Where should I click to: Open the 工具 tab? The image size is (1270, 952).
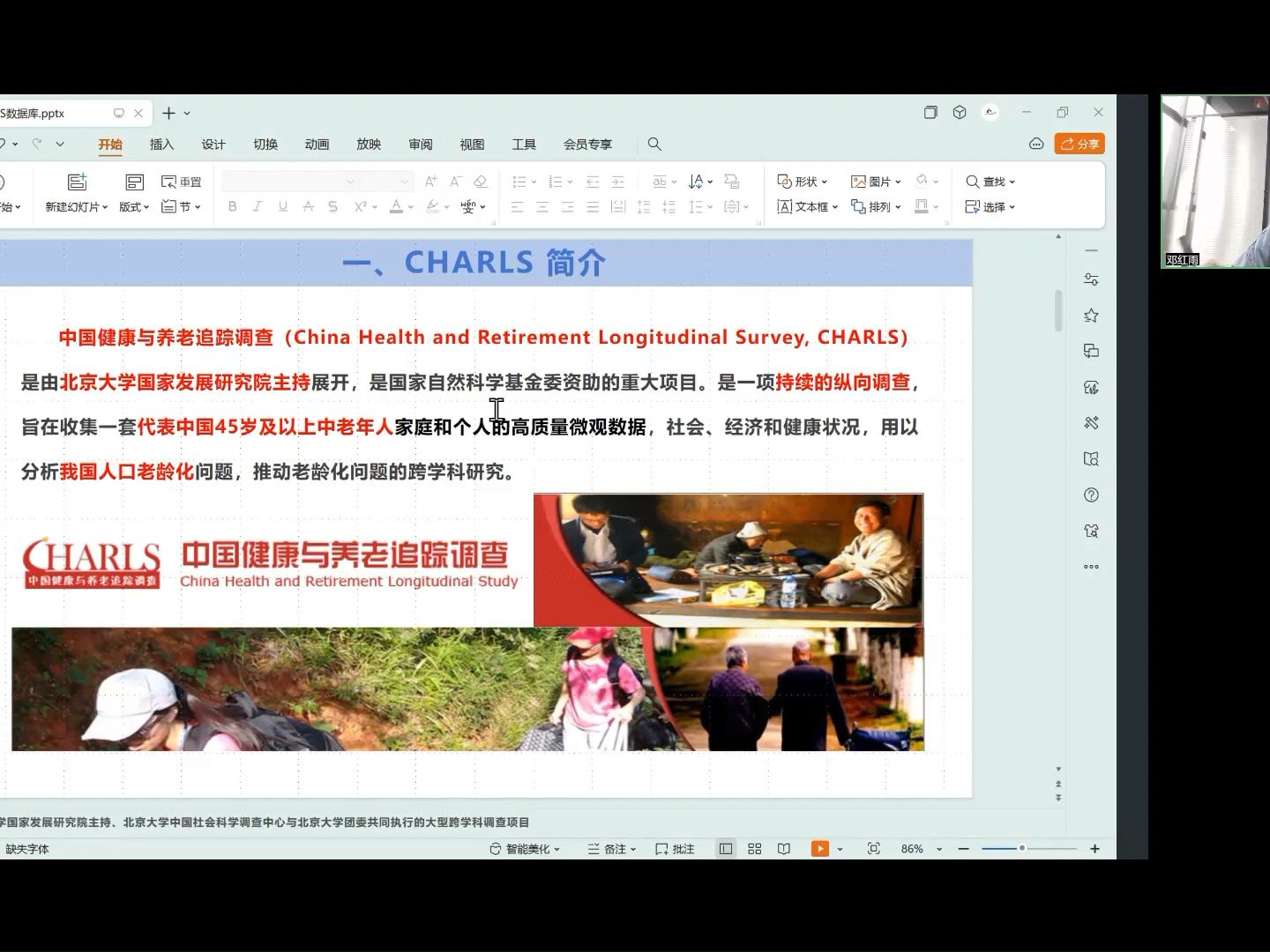coord(524,145)
